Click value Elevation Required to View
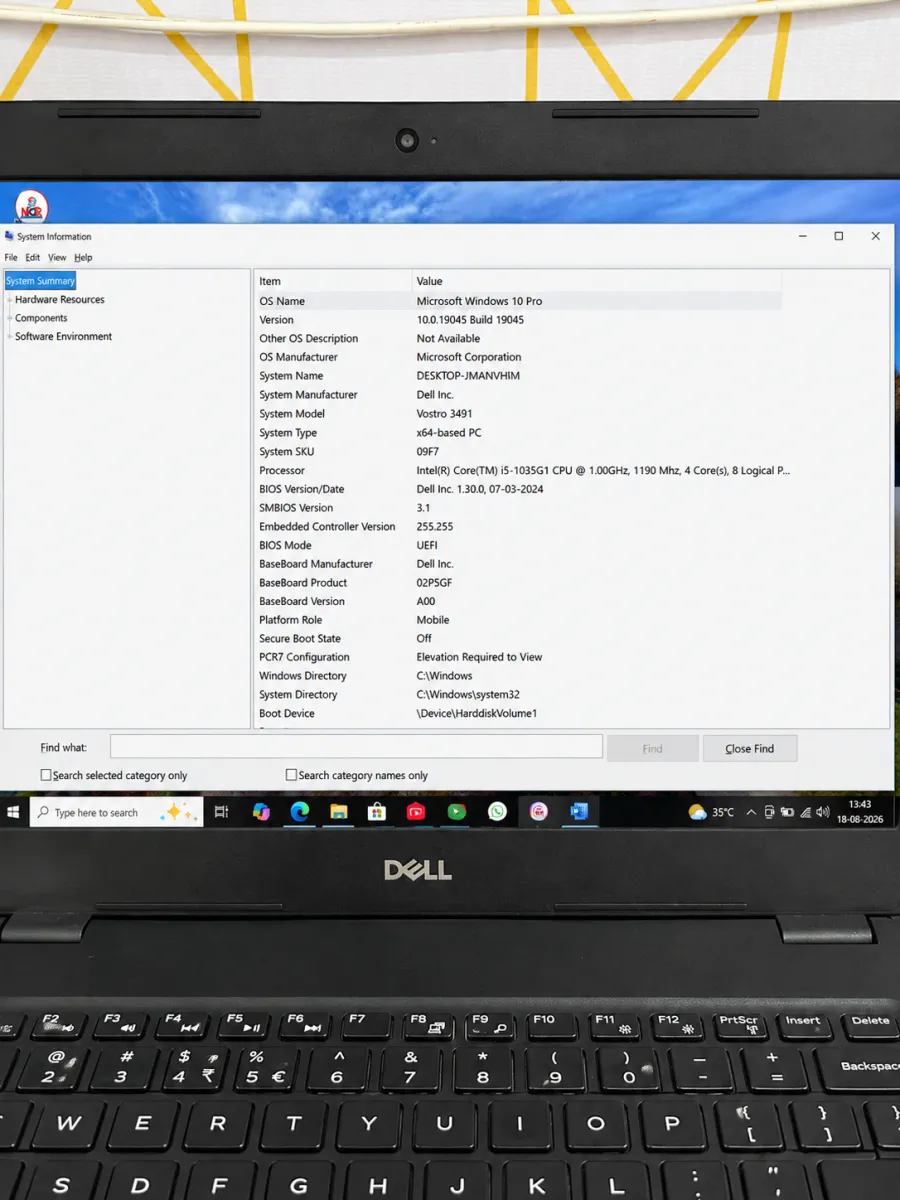This screenshot has width=900, height=1200. pyautogui.click(x=479, y=657)
